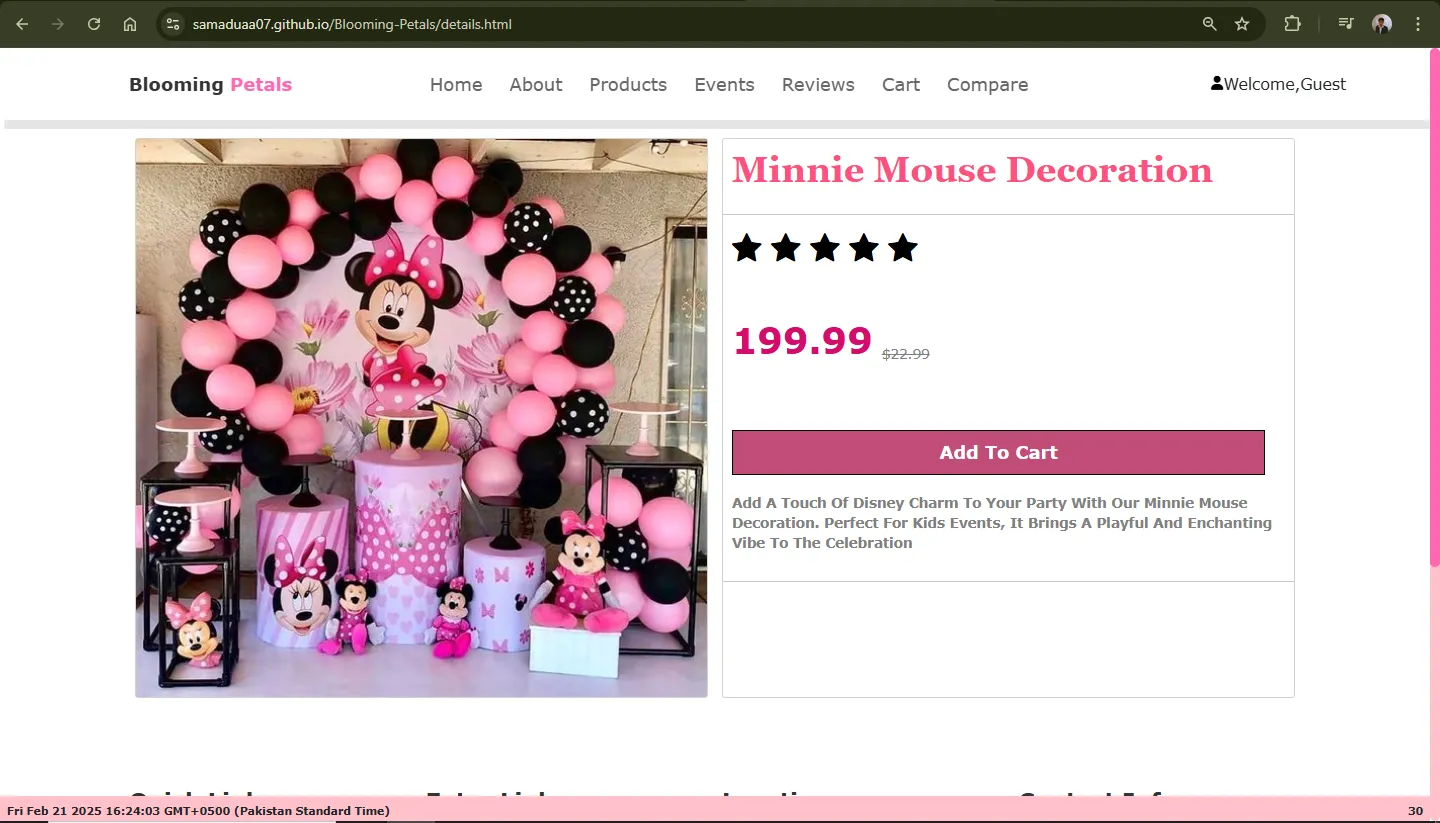Bookmark this page with the star icon
1440x823 pixels.
coord(1242,24)
